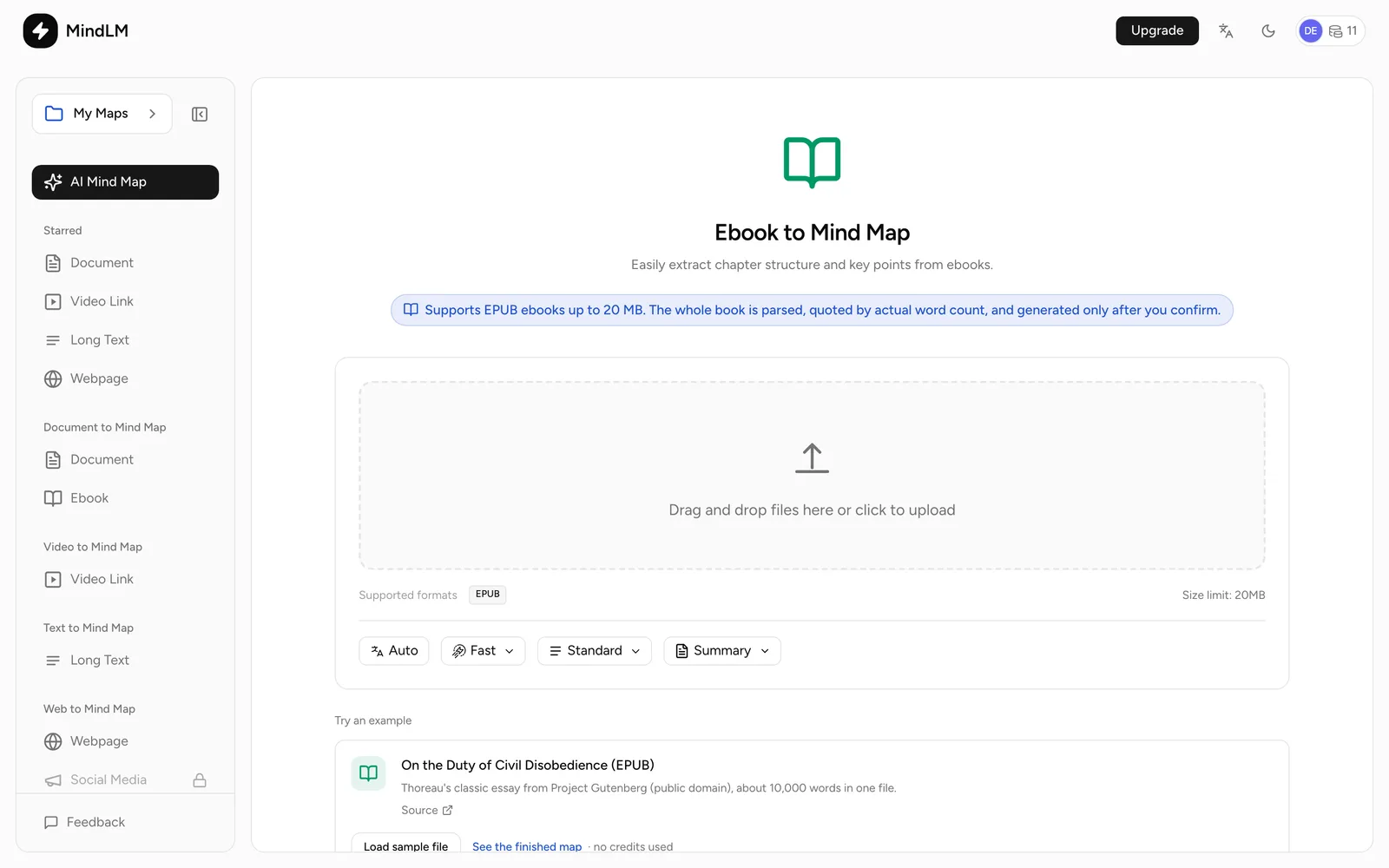Click the large green ebook icon at top

[812, 162]
